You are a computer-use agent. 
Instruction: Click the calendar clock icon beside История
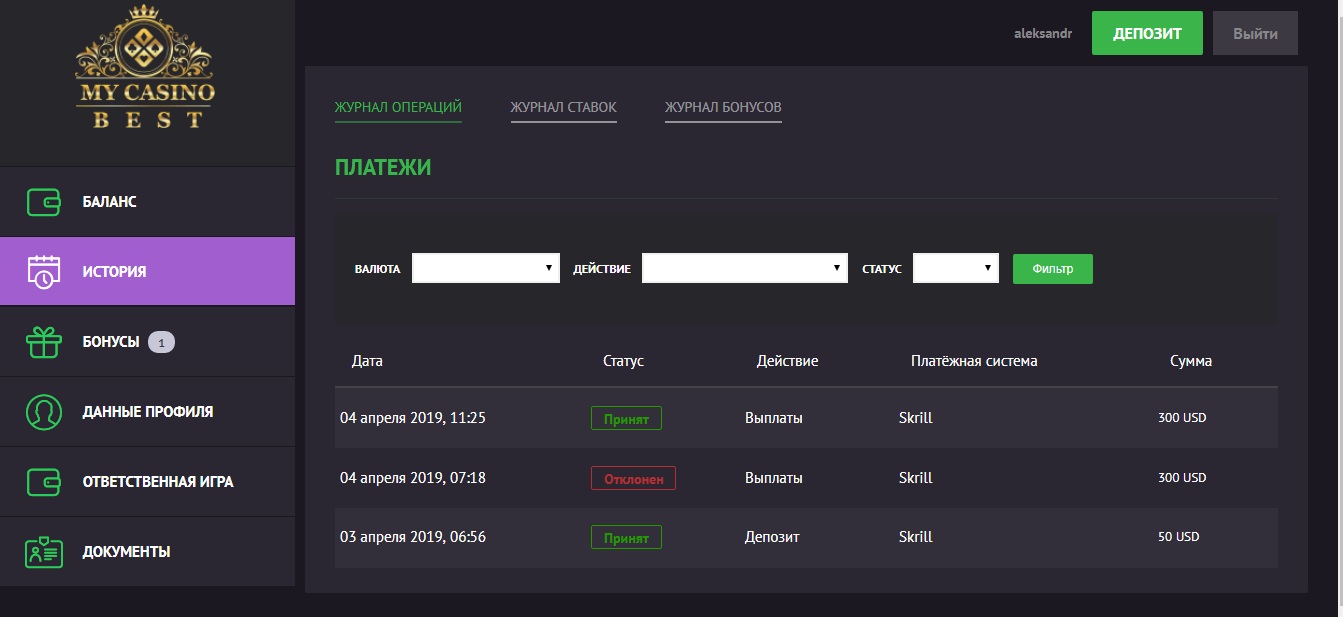(44, 271)
